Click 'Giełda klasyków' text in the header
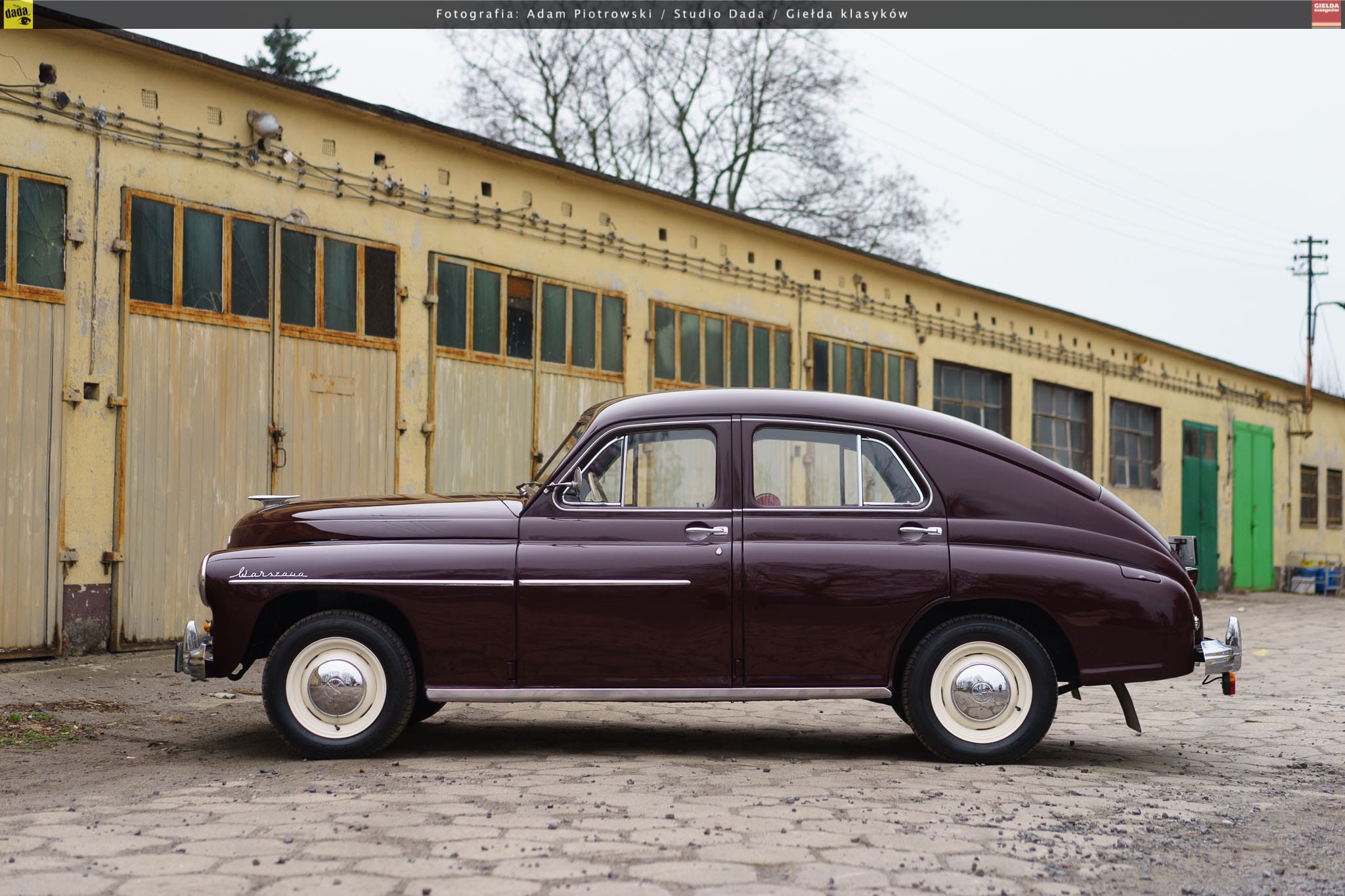 point(846,14)
